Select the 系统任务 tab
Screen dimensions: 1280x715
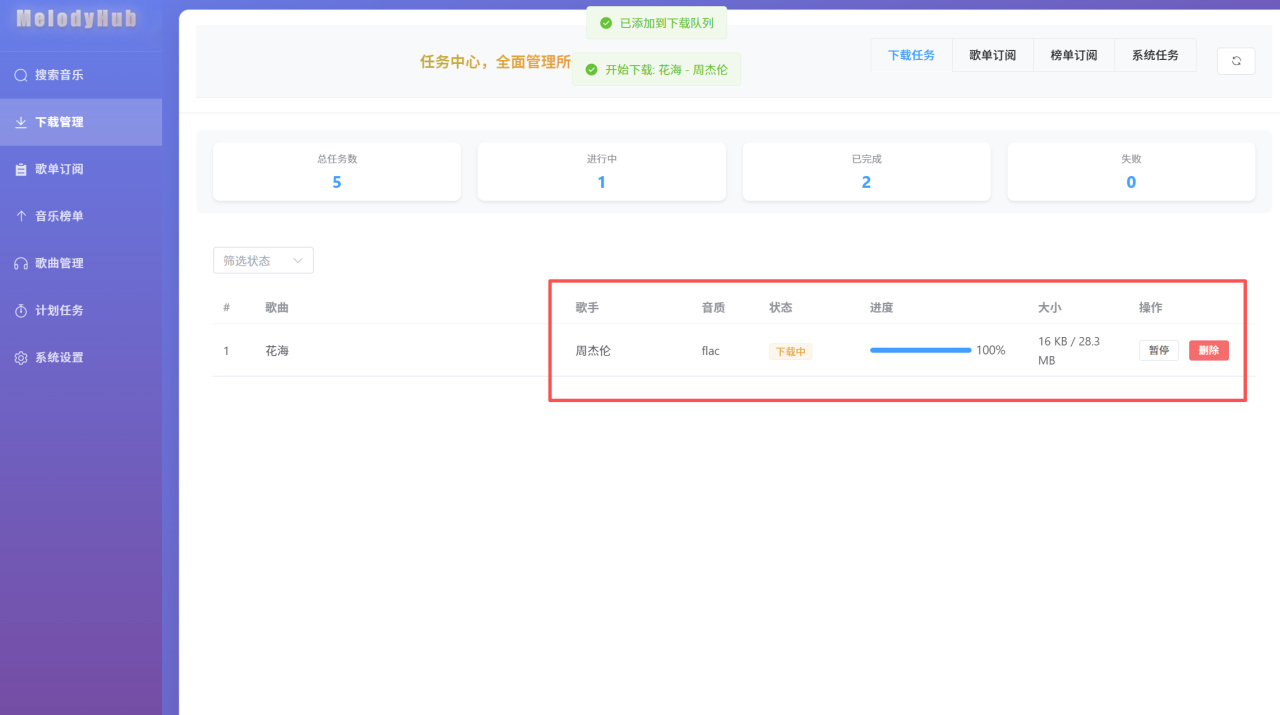point(1155,55)
